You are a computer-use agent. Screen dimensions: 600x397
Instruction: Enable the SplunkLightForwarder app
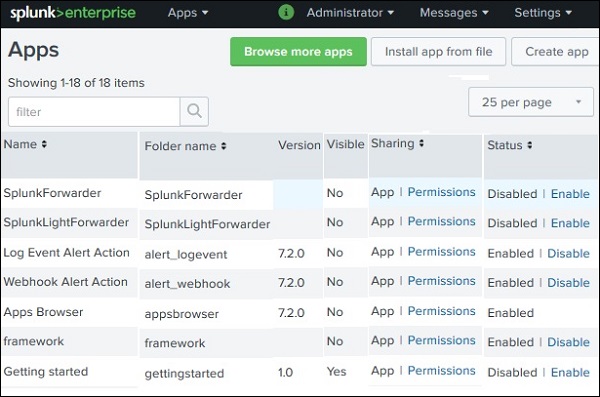[570, 223]
